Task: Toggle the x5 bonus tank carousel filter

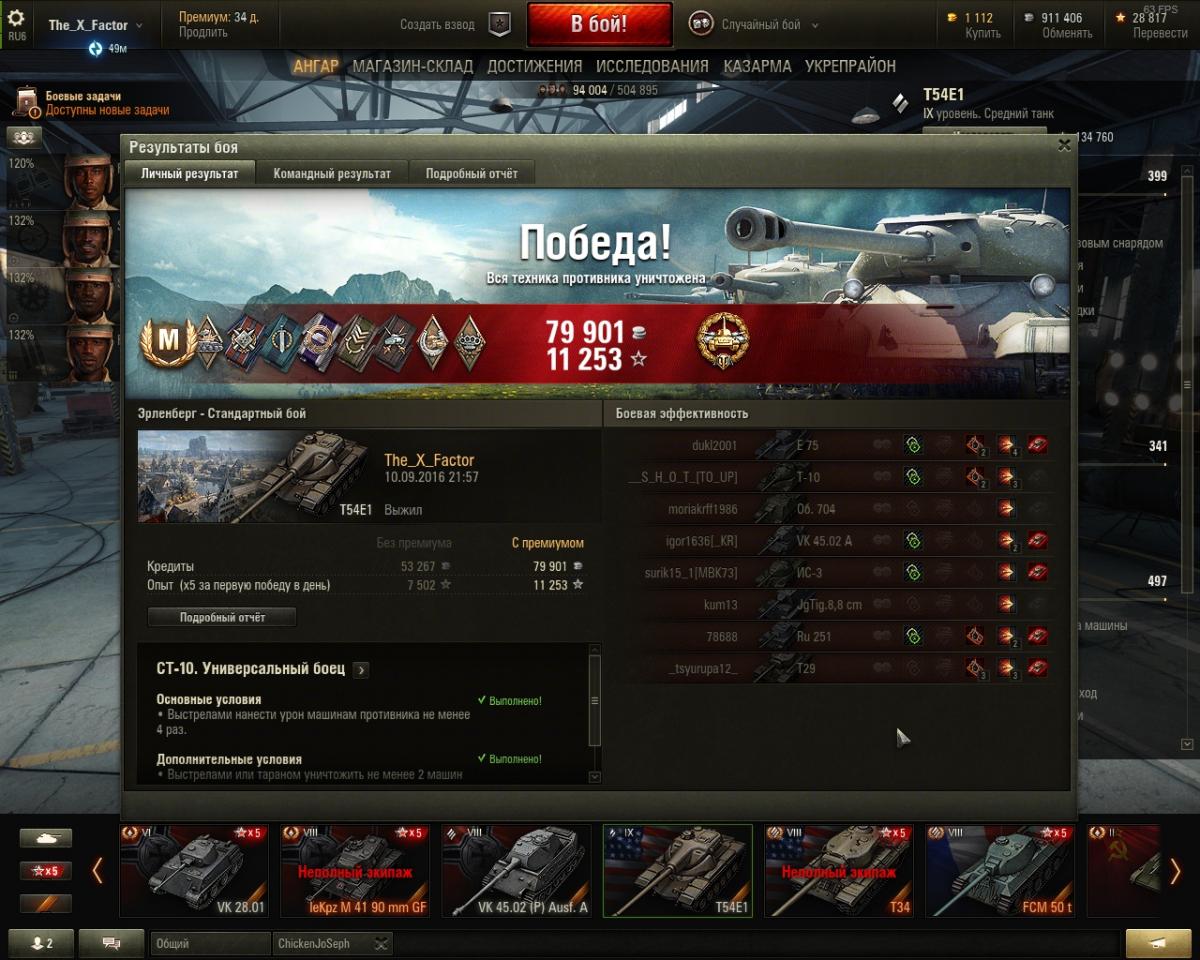Action: pyautogui.click(x=46, y=871)
